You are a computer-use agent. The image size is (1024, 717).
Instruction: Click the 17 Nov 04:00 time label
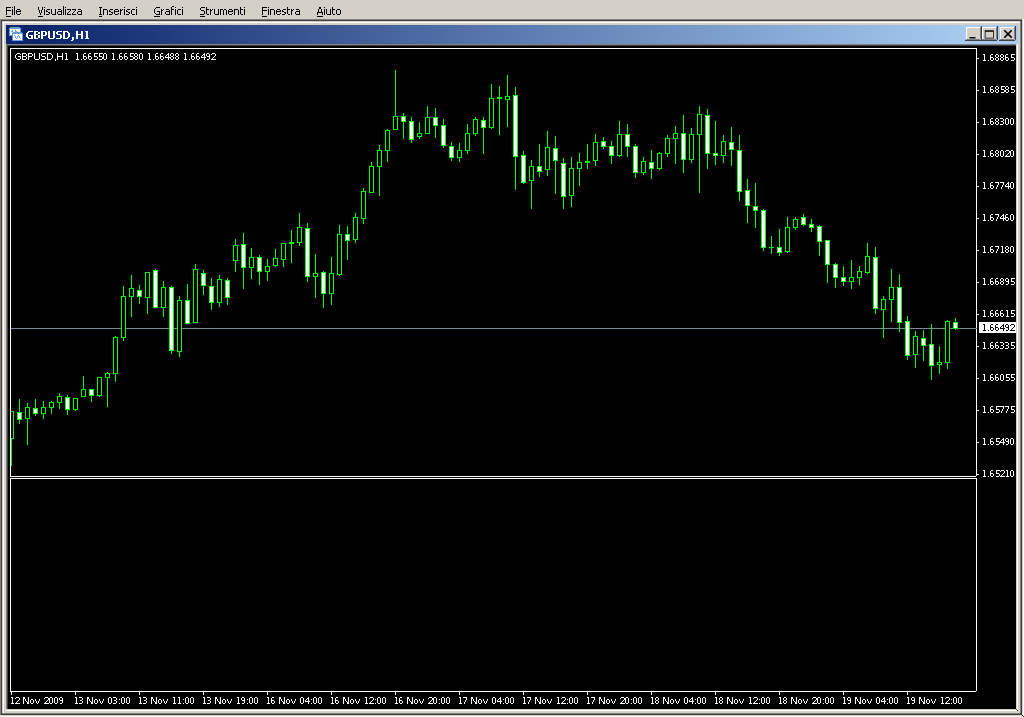[x=487, y=701]
